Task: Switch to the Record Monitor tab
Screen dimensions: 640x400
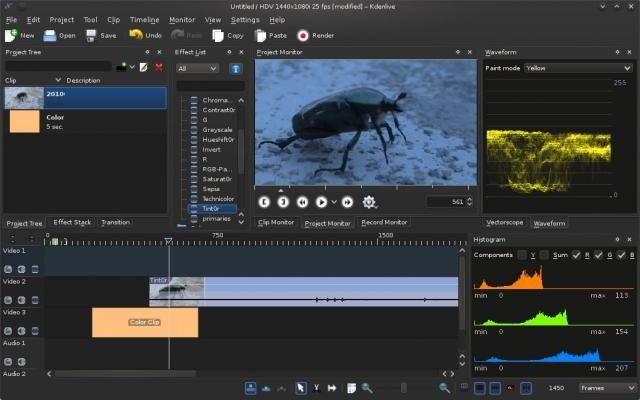Action: click(384, 222)
